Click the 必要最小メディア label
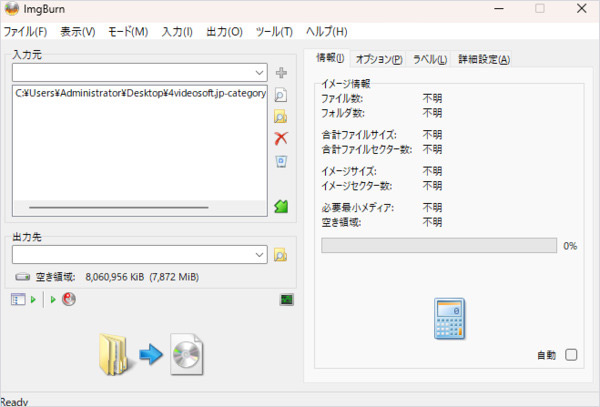This screenshot has height=407, width=600. [357, 208]
